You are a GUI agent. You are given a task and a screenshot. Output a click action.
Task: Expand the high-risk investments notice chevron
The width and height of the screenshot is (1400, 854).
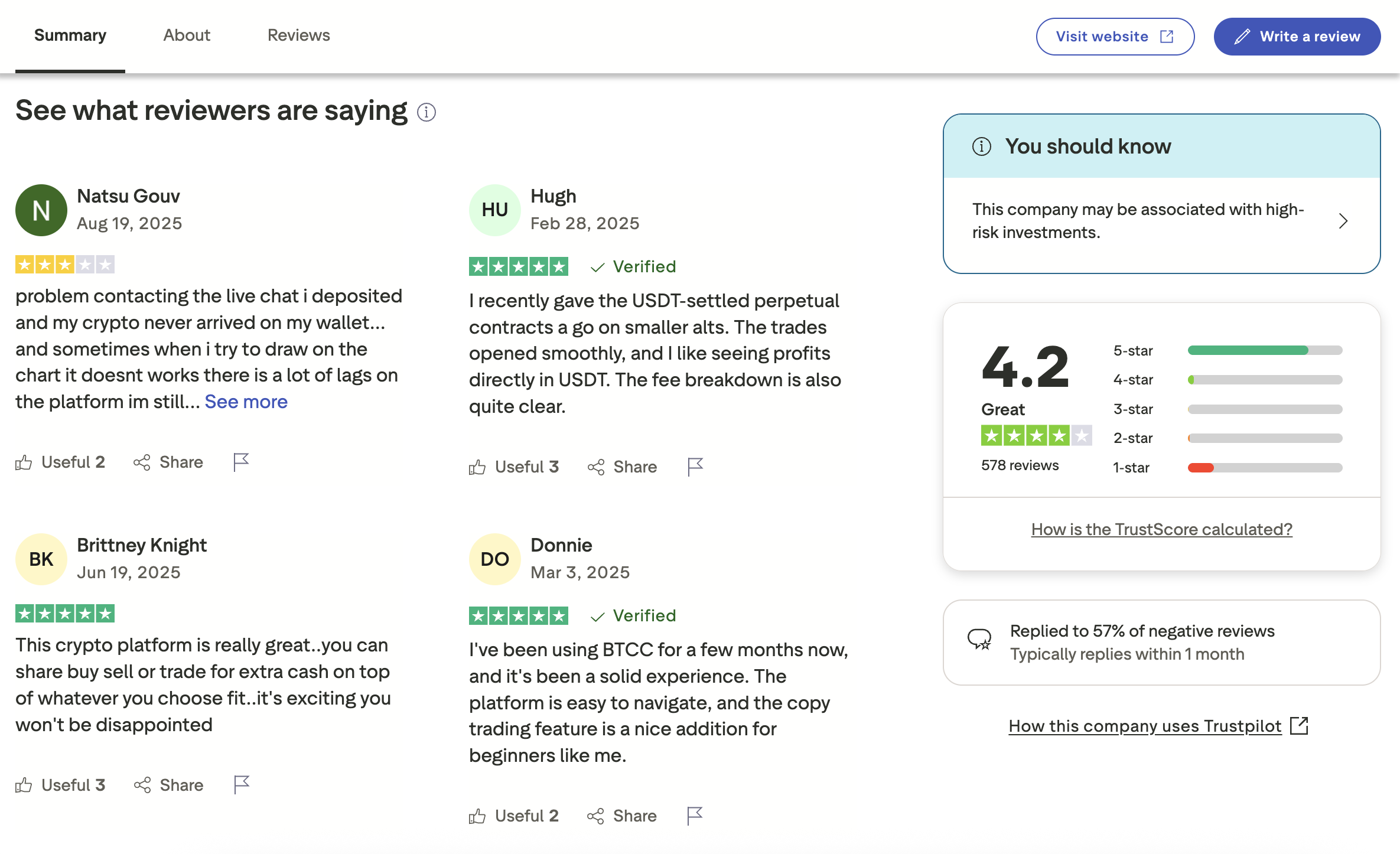point(1343,221)
